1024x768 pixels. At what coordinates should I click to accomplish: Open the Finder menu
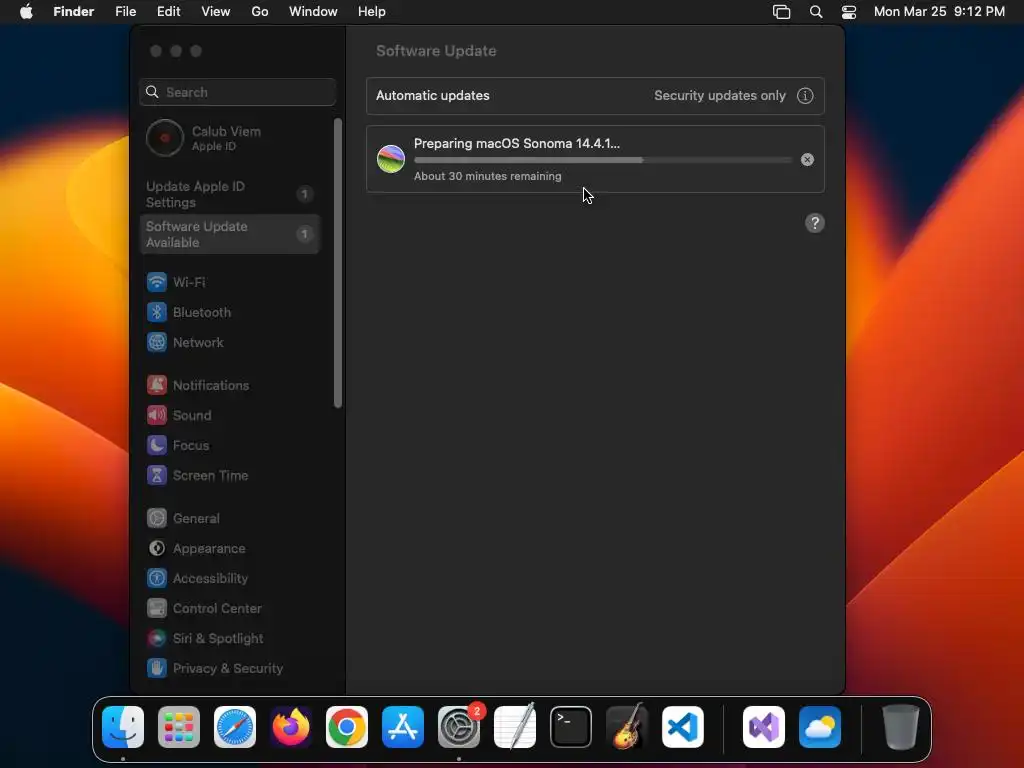pyautogui.click(x=74, y=12)
